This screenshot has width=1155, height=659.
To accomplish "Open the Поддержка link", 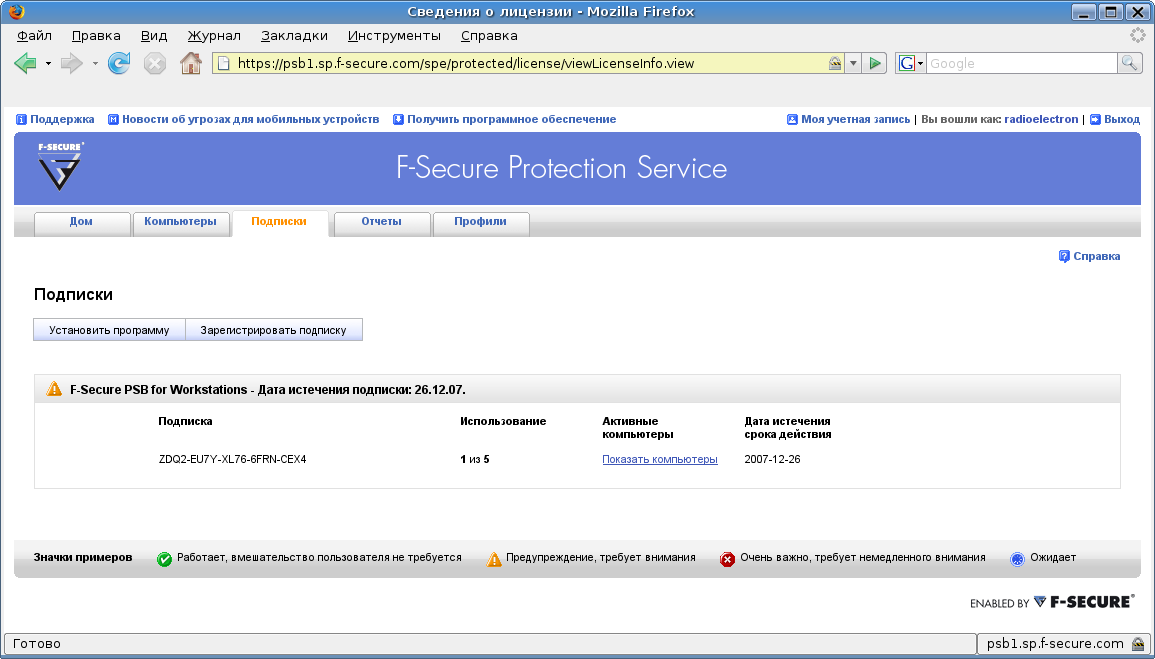I will click(x=62, y=119).
